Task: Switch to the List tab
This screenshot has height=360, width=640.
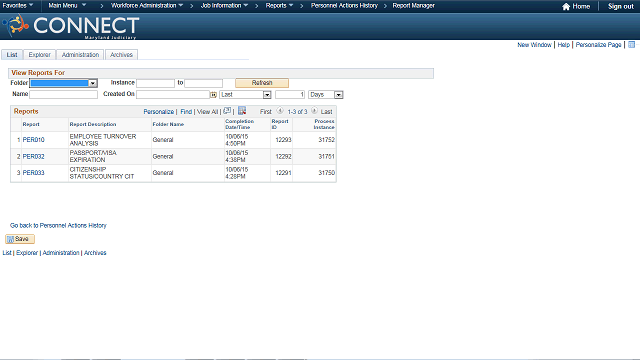Action: point(12,55)
